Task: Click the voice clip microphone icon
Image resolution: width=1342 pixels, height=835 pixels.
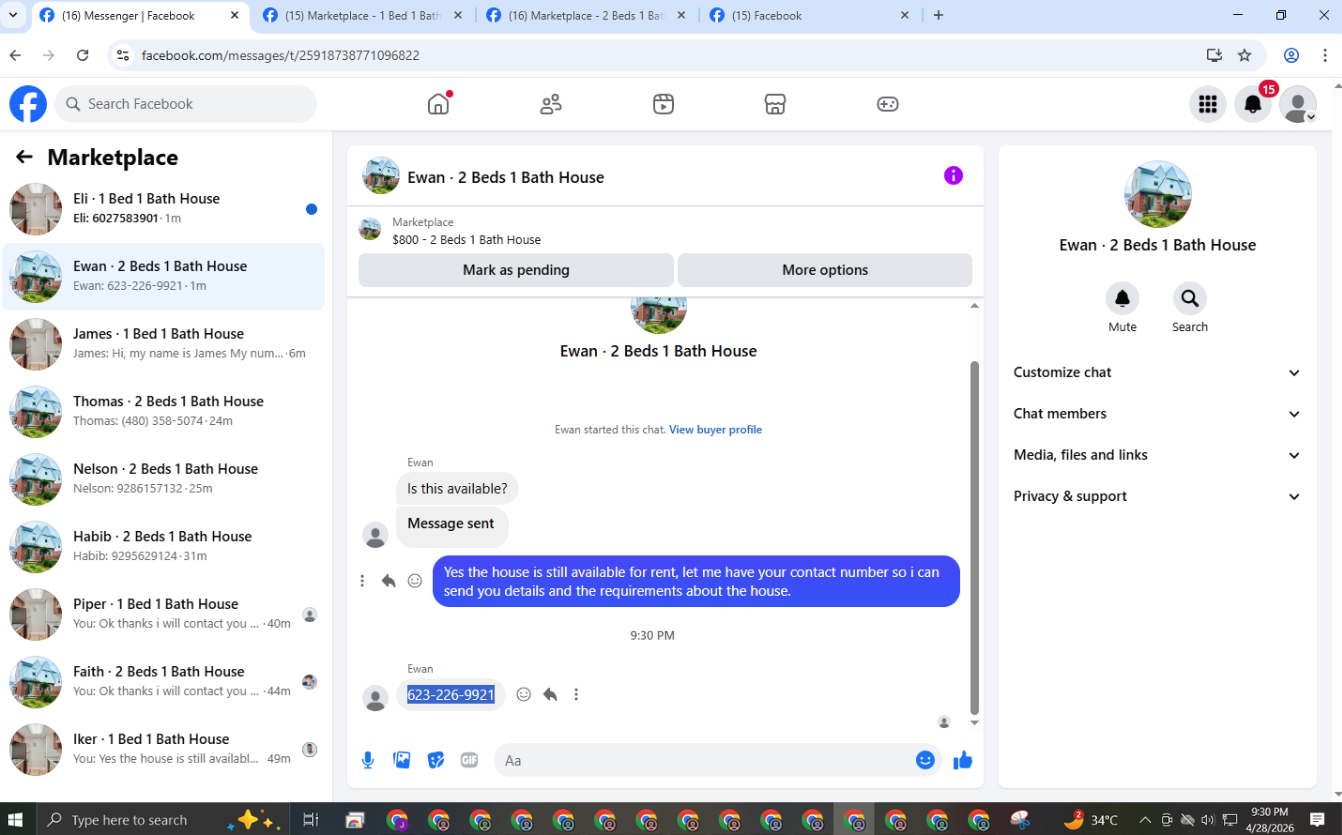Action: [368, 760]
